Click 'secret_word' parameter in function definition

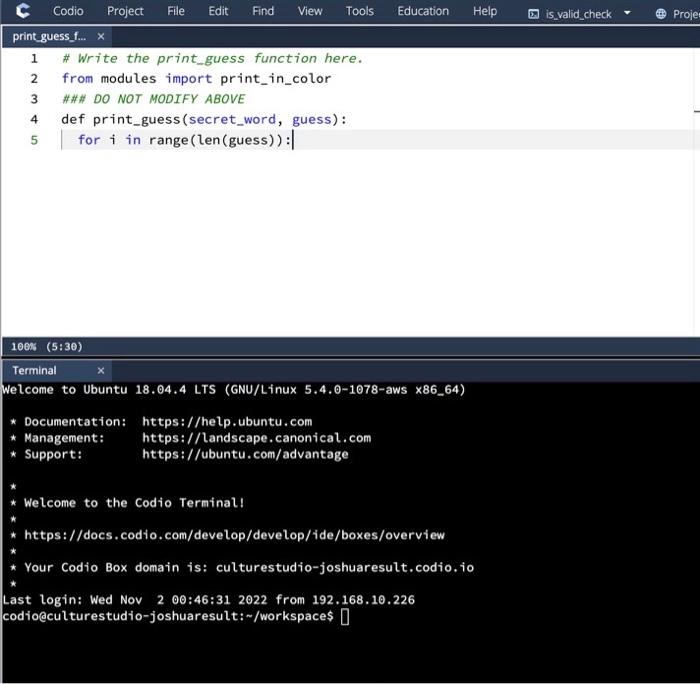point(232,120)
